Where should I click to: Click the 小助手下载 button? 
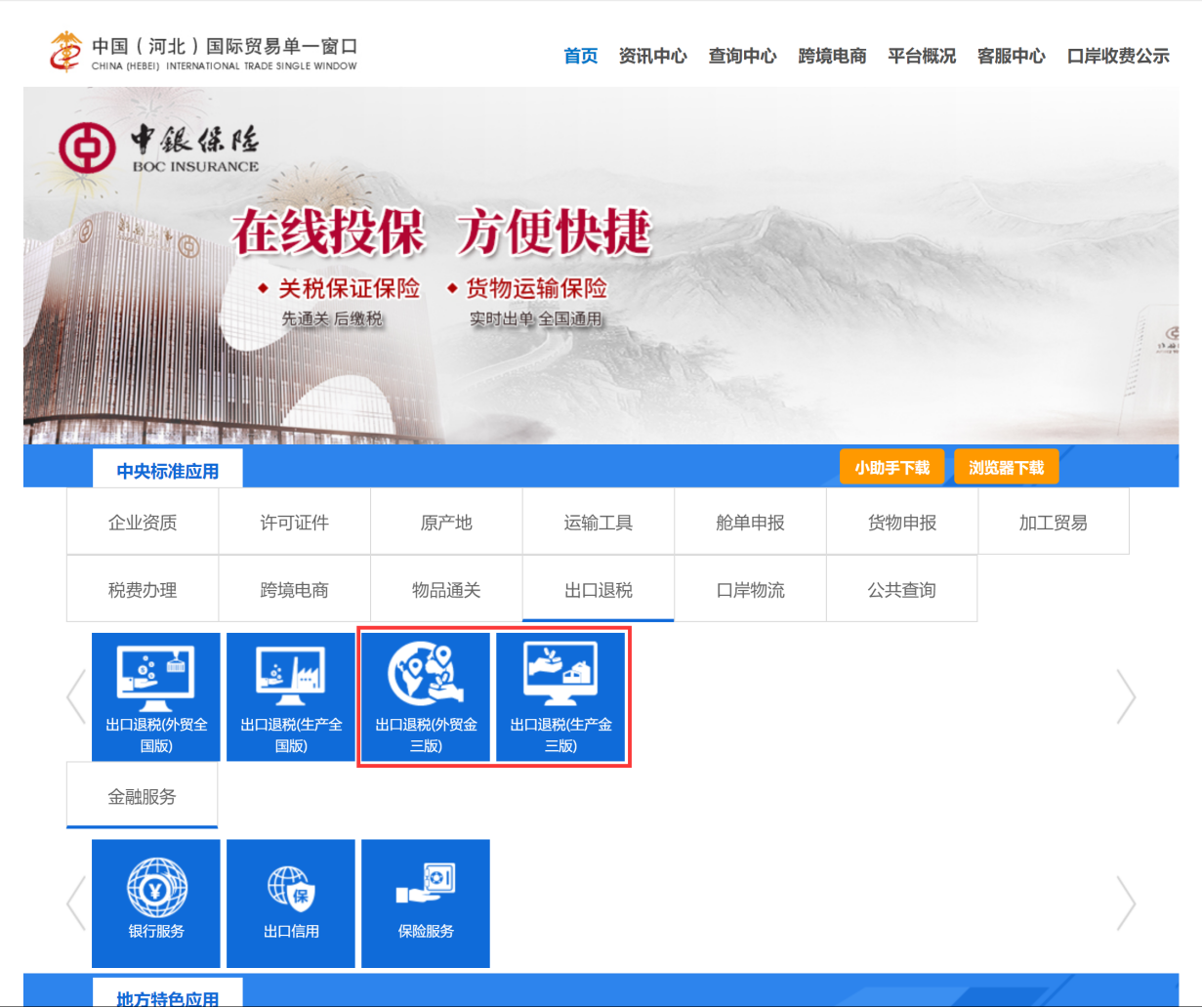(x=892, y=467)
